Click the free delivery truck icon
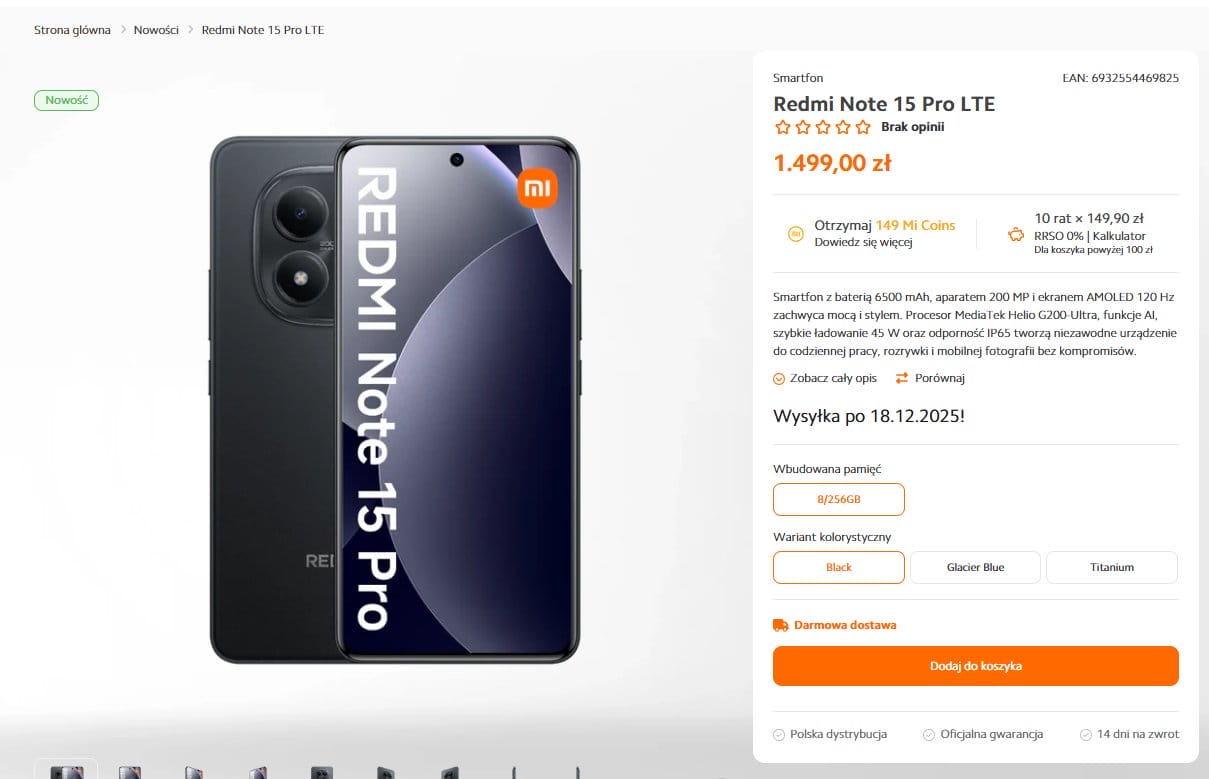The width and height of the screenshot is (1209, 779). tap(781, 625)
